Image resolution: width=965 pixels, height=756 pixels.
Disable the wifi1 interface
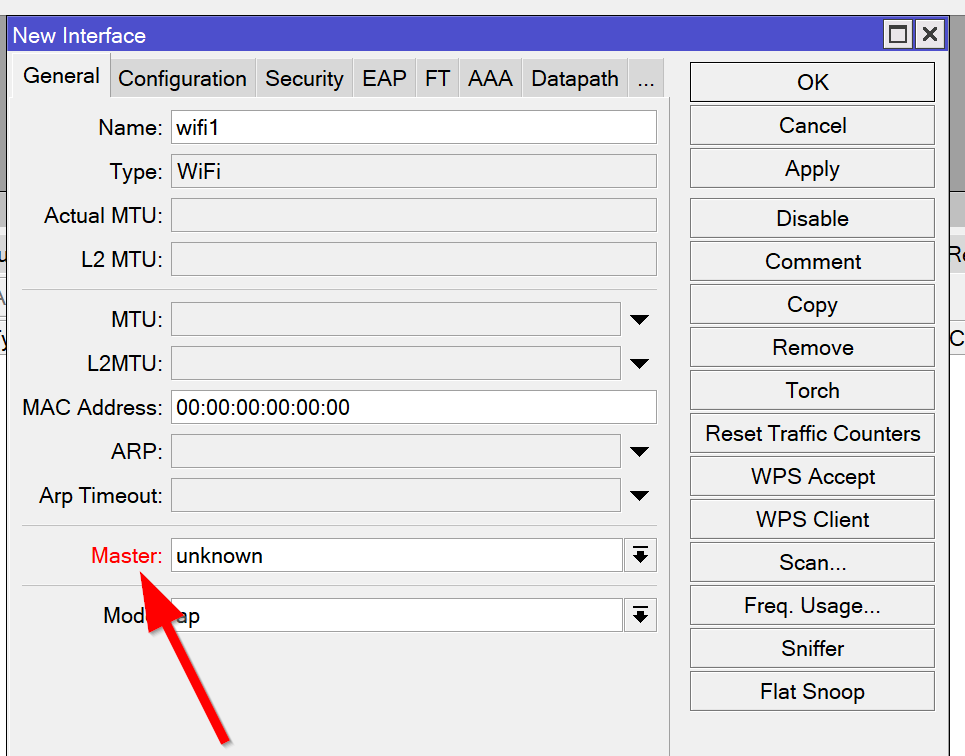tap(811, 218)
